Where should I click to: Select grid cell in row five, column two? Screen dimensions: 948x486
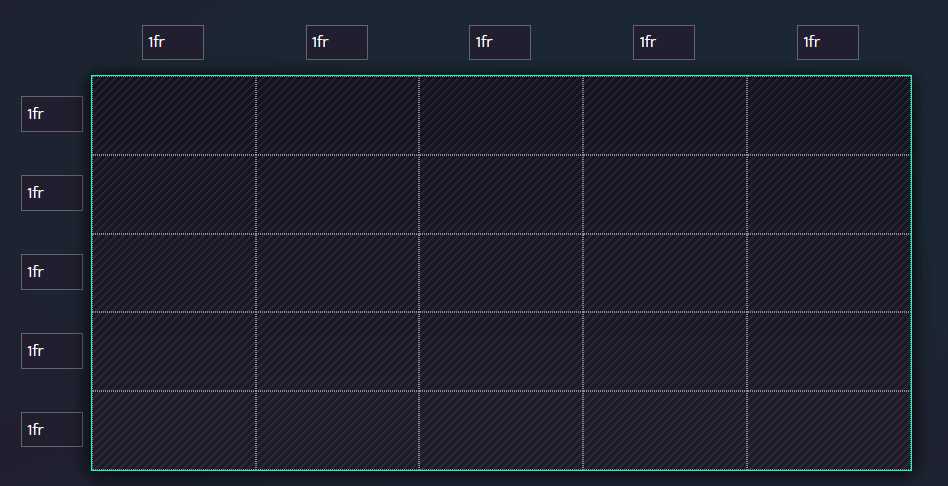(337, 430)
